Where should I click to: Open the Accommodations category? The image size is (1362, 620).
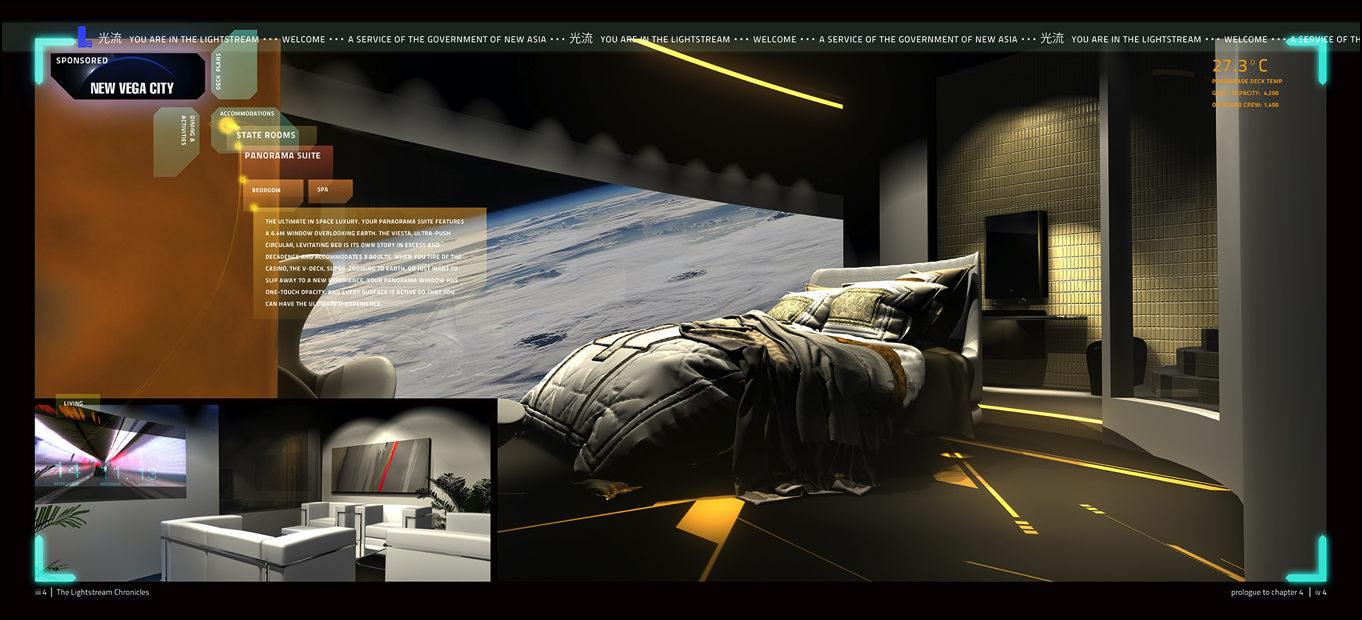[x=248, y=114]
